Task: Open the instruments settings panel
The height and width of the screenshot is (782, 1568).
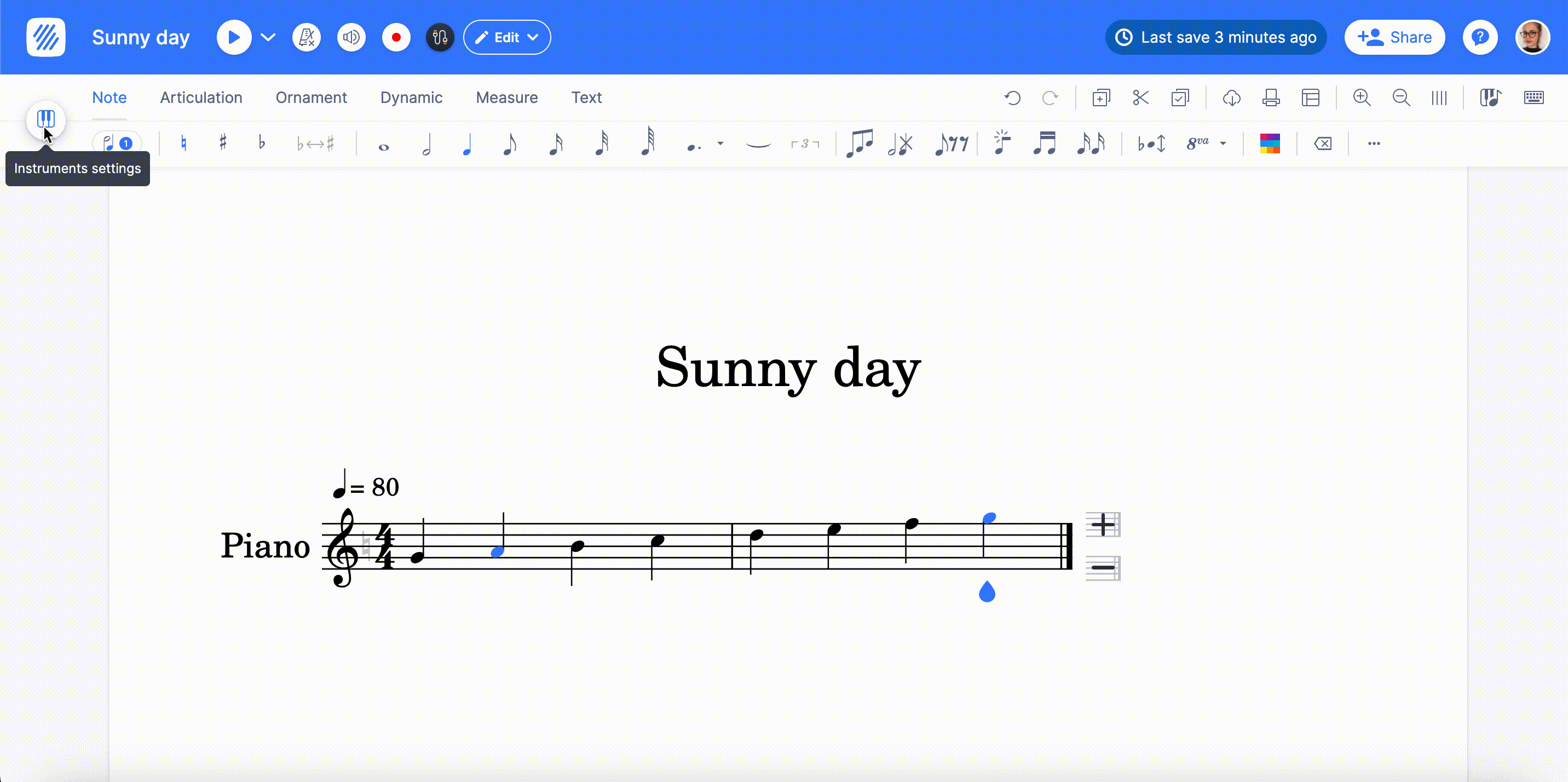Action: coord(45,120)
